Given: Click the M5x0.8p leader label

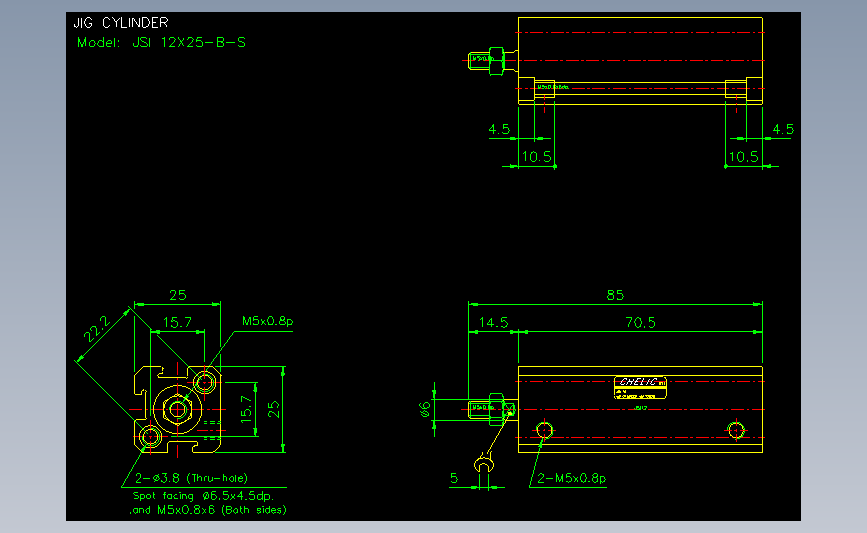Looking at the screenshot, I should pyautogui.click(x=267, y=321).
